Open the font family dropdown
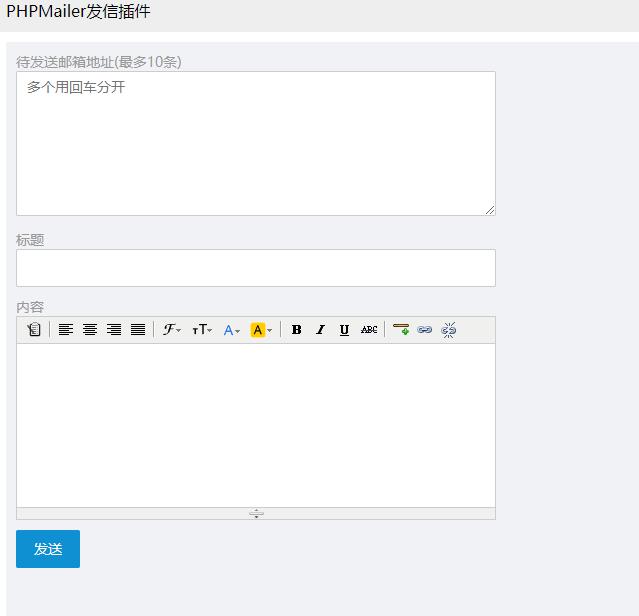The width and height of the screenshot is (639, 616). 172,329
